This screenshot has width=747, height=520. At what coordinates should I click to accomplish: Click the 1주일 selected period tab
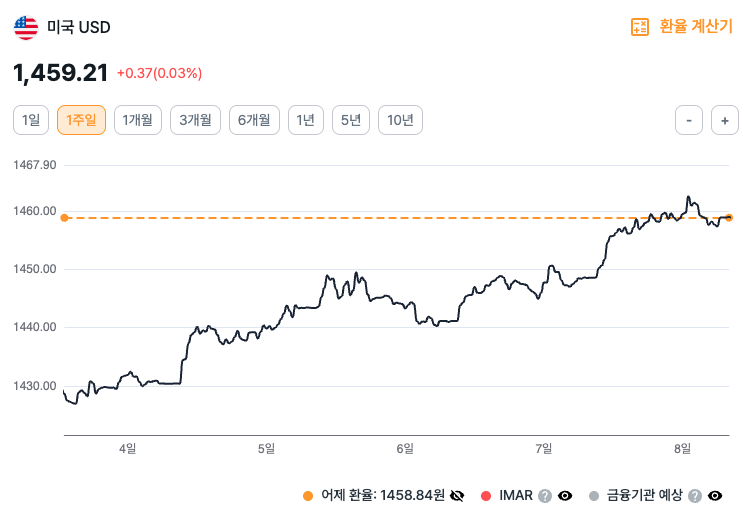click(x=81, y=120)
